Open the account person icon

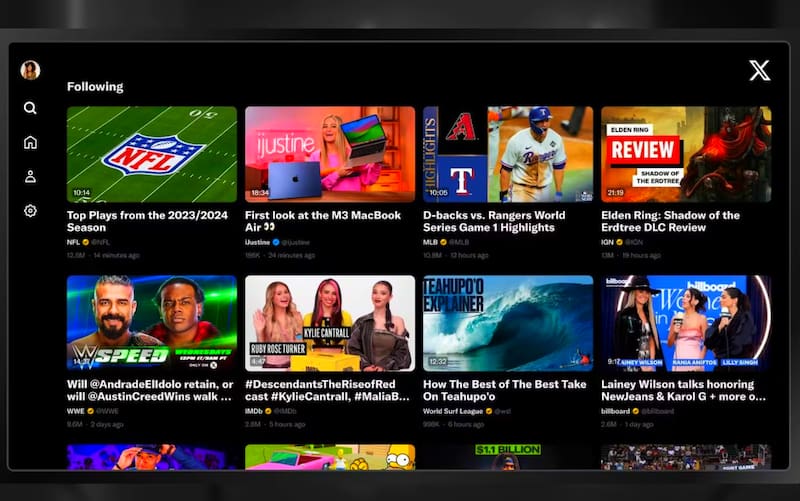pyautogui.click(x=30, y=177)
